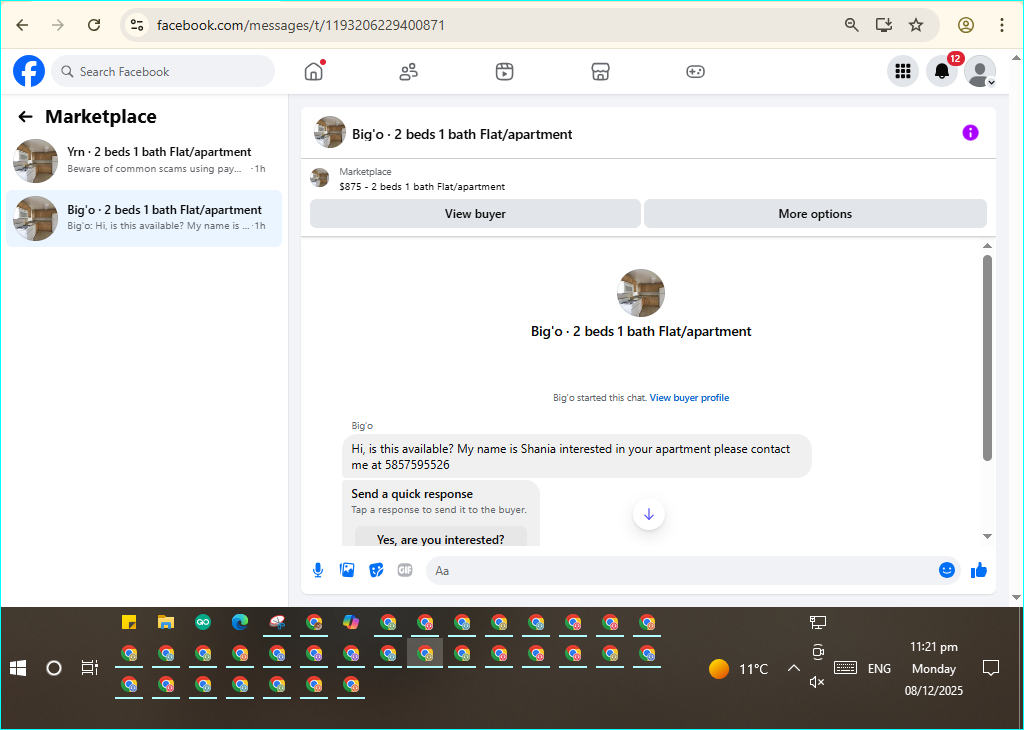The width and height of the screenshot is (1024, 730).
Task: Select the Big'o conversation in the list
Action: point(144,218)
